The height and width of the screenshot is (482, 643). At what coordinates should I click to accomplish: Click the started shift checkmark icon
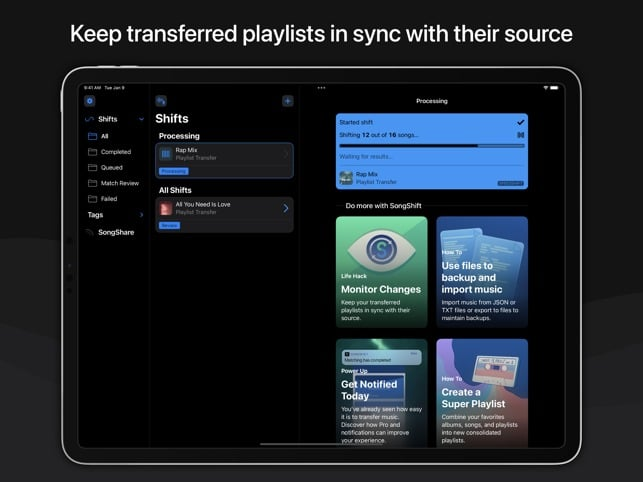(x=520, y=122)
